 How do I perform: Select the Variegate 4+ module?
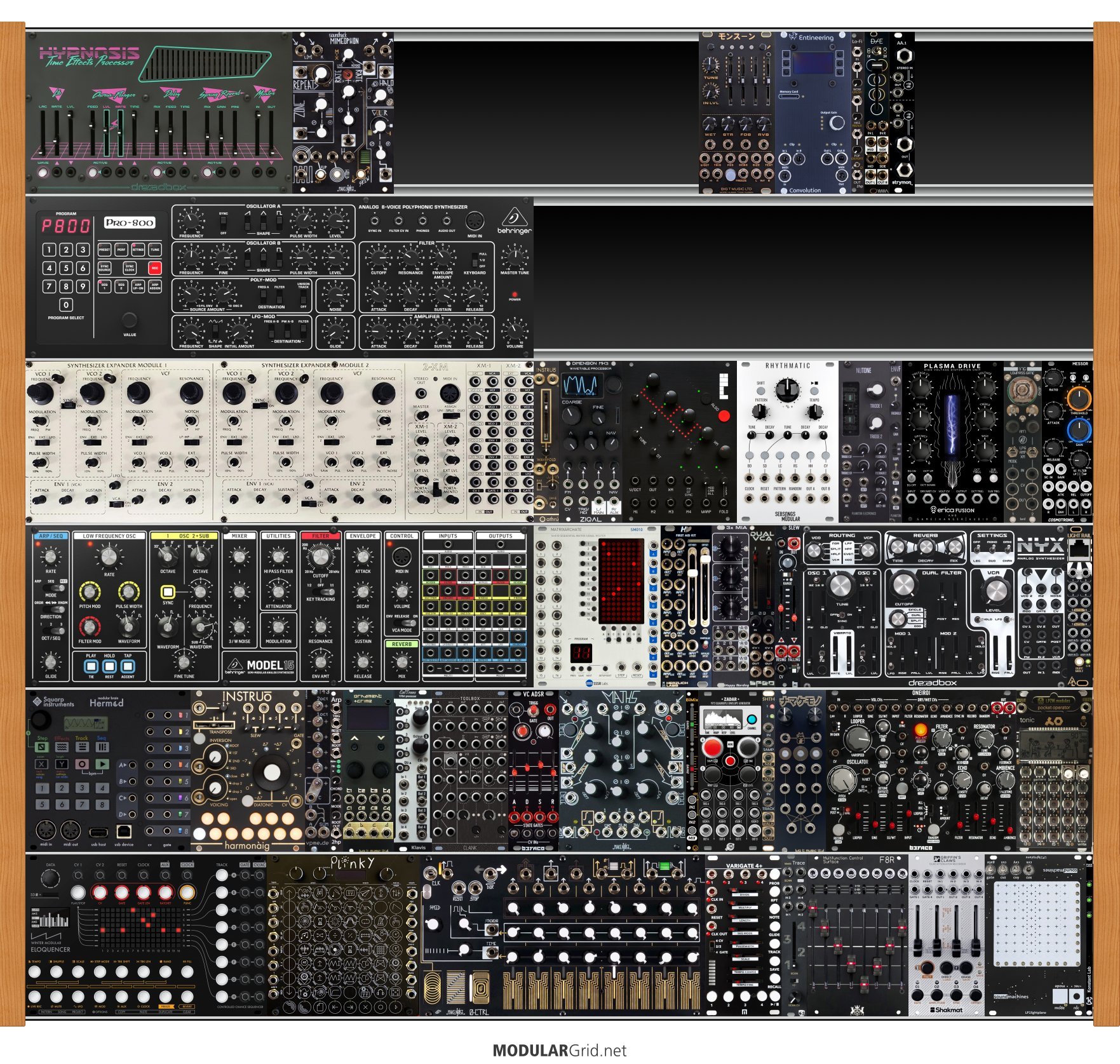point(744,936)
